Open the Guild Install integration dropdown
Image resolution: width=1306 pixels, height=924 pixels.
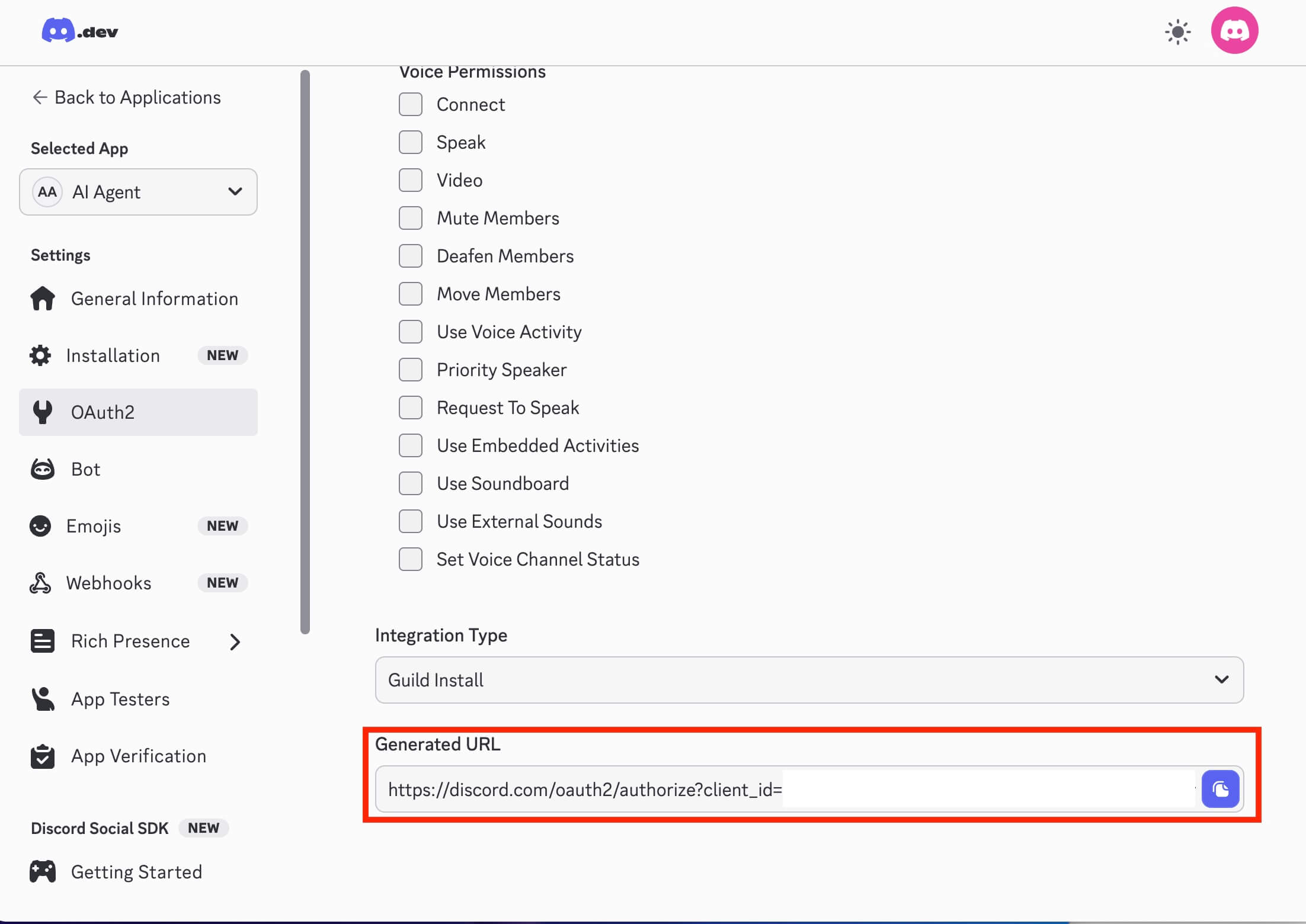[809, 680]
